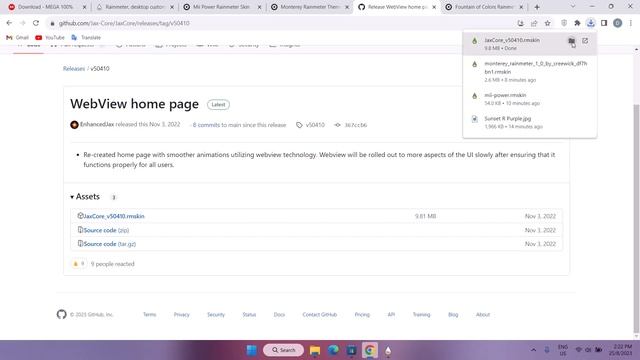Screen dimensions: 640x360
Task: Open Sunset R Purple.jpg download entry
Action: (x=529, y=122)
